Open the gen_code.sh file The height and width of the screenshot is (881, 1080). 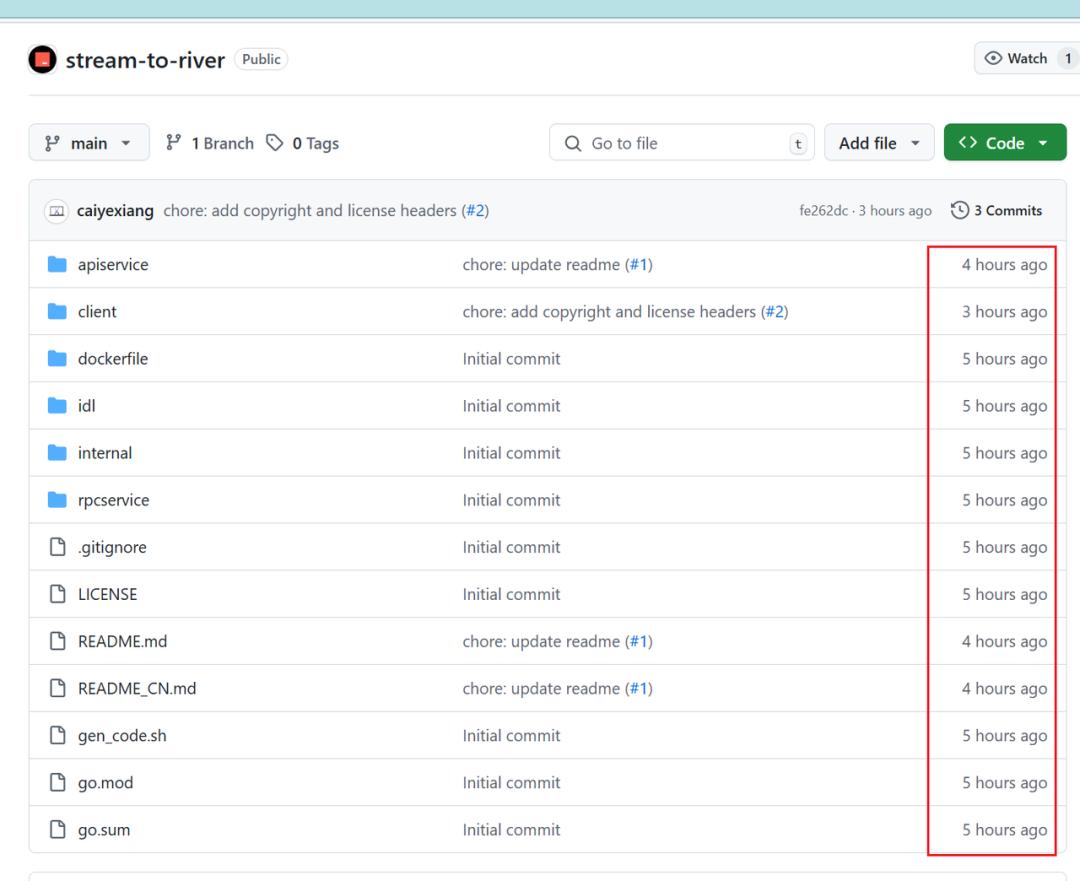pyautogui.click(x=122, y=736)
